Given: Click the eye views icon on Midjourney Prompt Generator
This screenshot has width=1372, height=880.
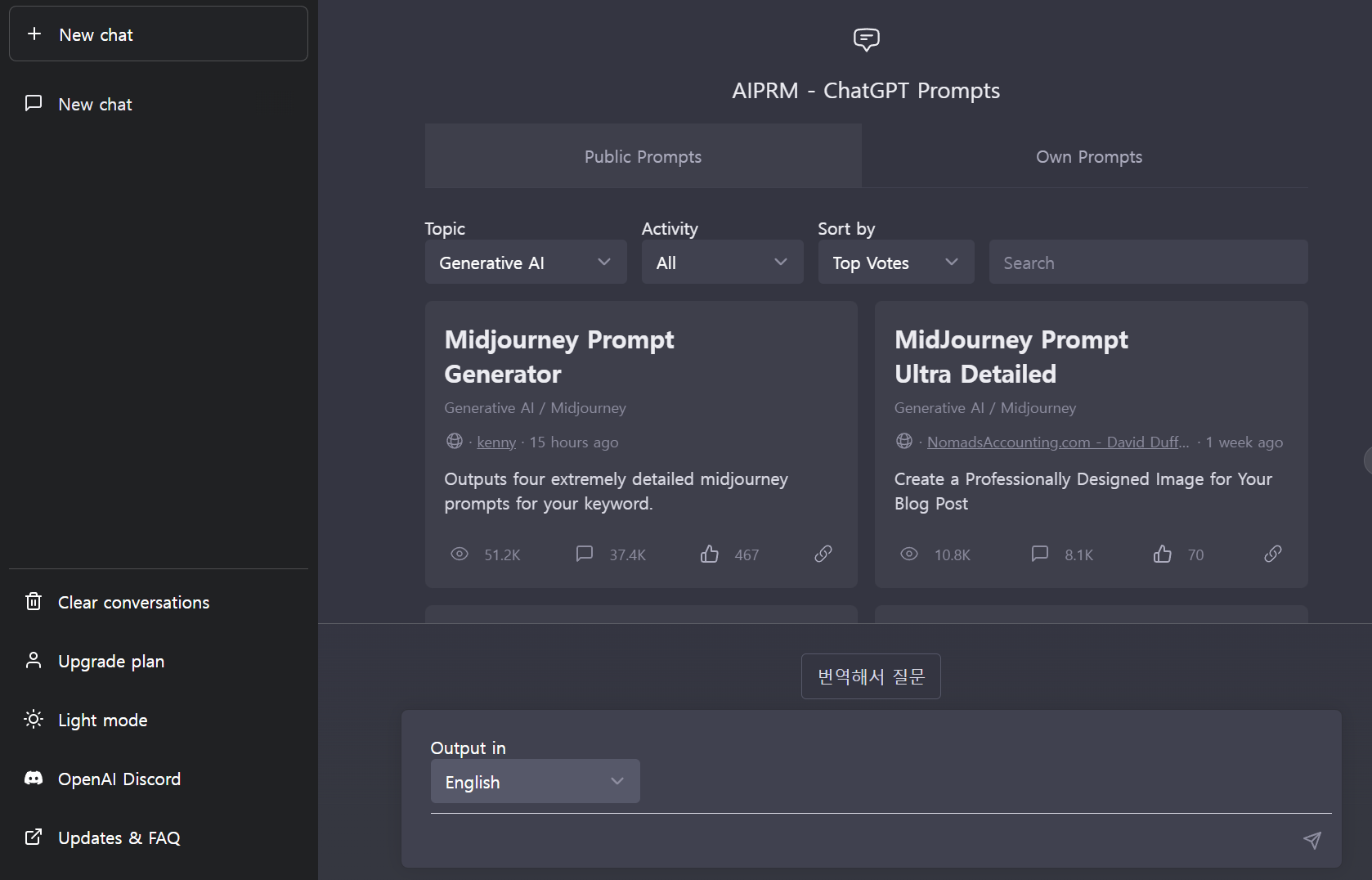Looking at the screenshot, I should (460, 554).
